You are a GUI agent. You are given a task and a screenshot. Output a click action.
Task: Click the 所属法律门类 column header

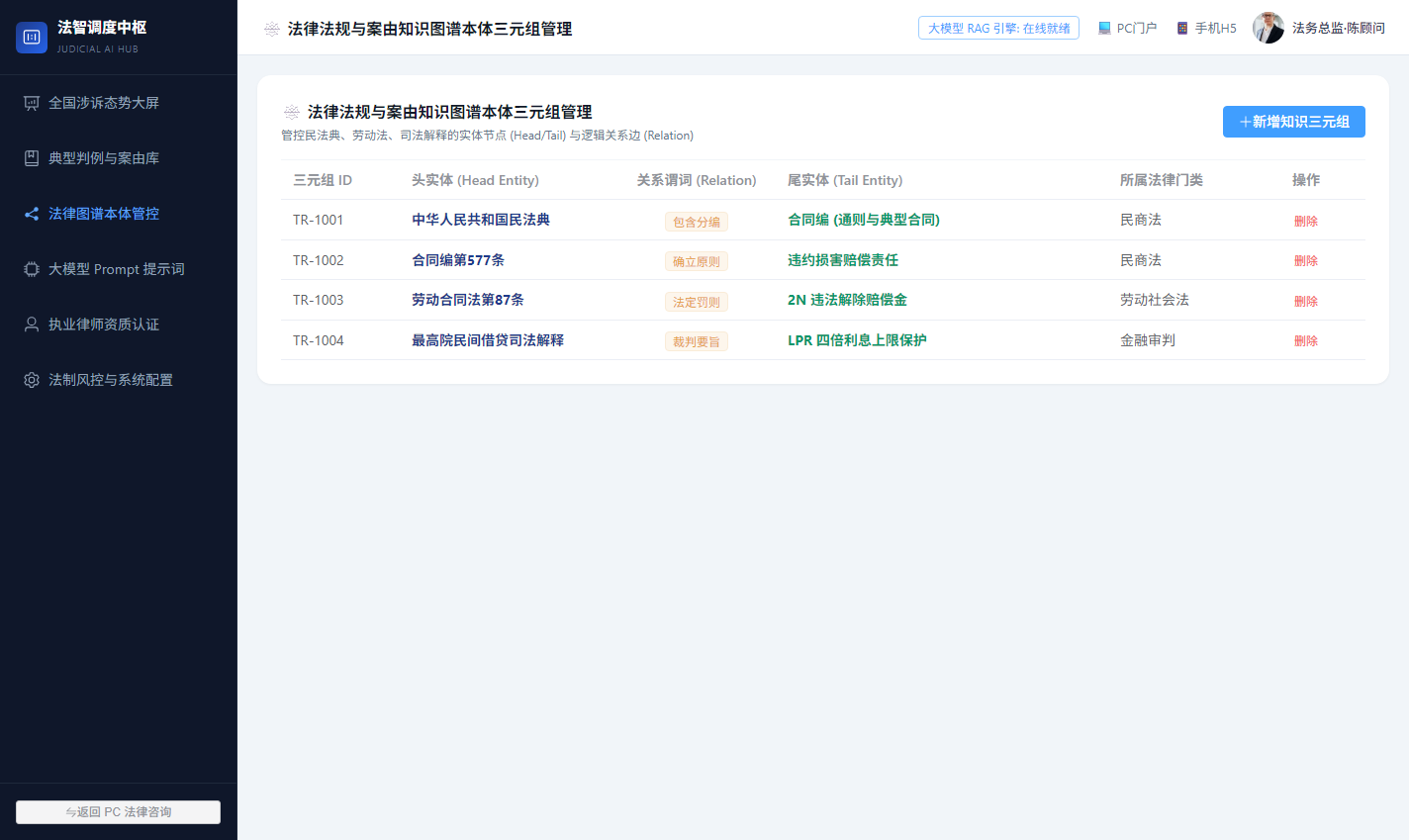[1162, 180]
